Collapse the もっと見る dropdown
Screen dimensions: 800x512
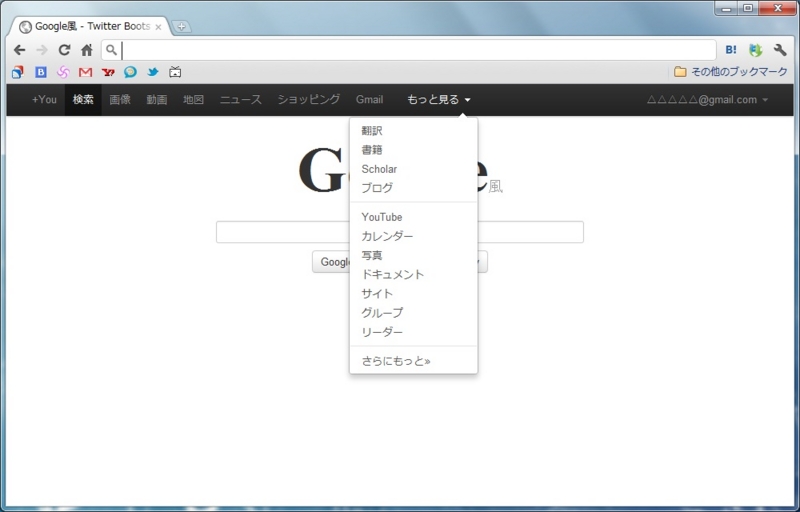click(x=439, y=99)
